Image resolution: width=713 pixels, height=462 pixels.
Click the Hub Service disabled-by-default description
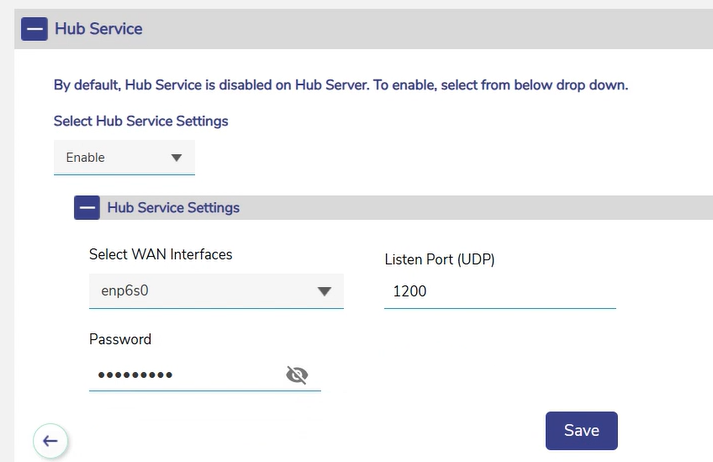(x=340, y=85)
